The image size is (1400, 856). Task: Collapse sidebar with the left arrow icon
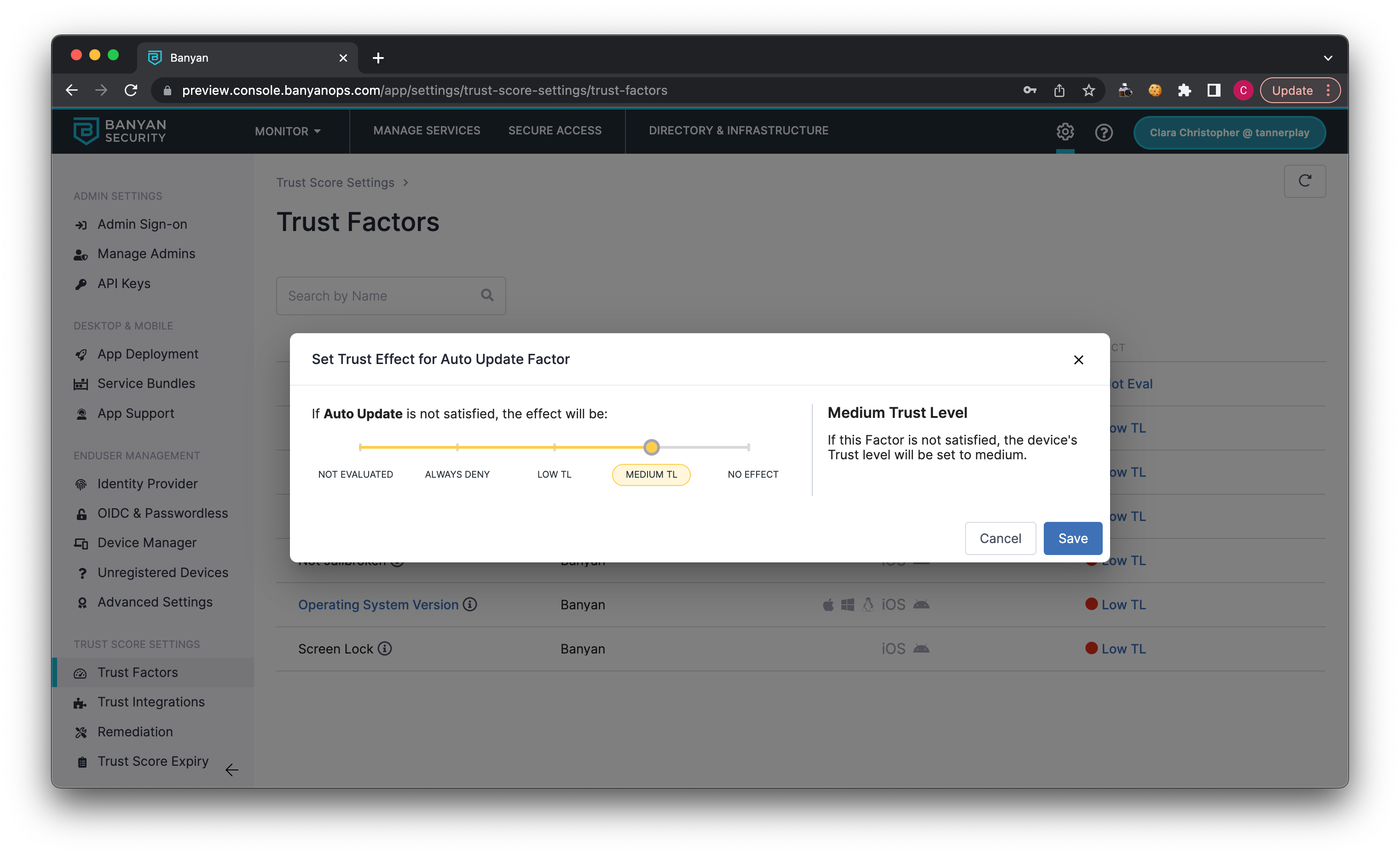pos(231,769)
